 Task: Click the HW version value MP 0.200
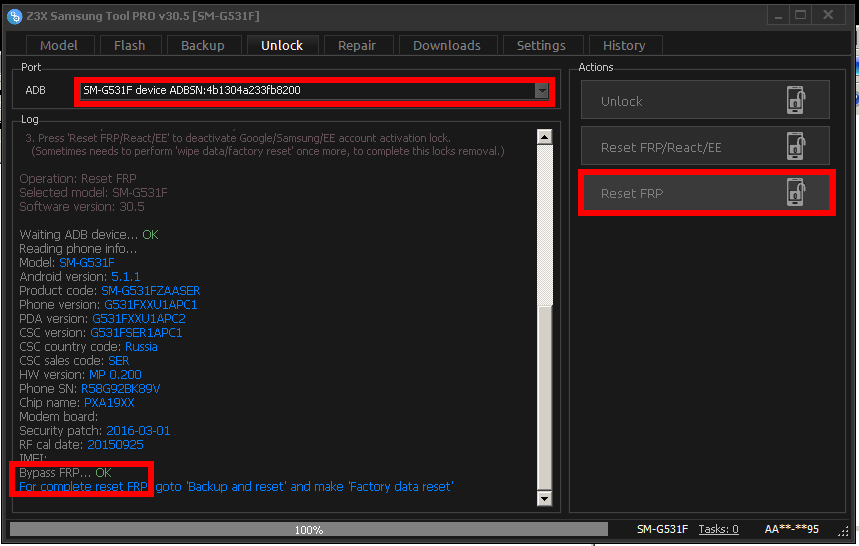click(115, 375)
